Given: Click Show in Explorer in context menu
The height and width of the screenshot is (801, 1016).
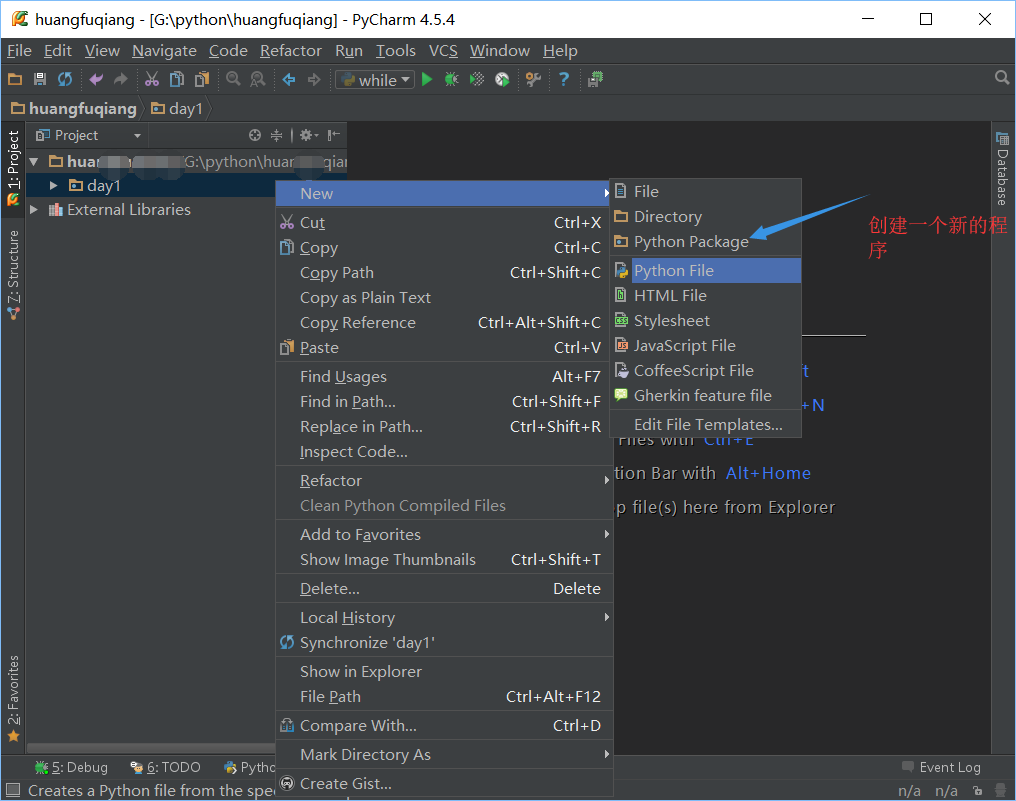Looking at the screenshot, I should coord(360,671).
